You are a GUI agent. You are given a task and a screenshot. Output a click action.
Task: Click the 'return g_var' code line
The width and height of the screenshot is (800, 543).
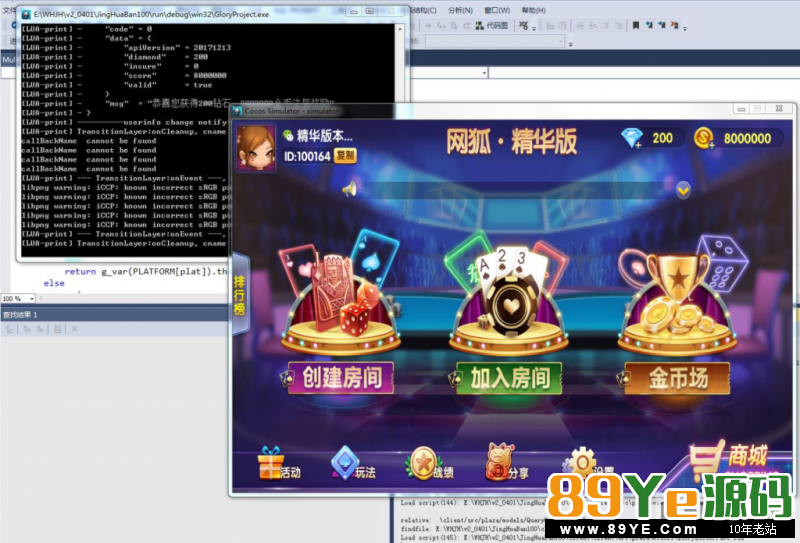pos(146,272)
